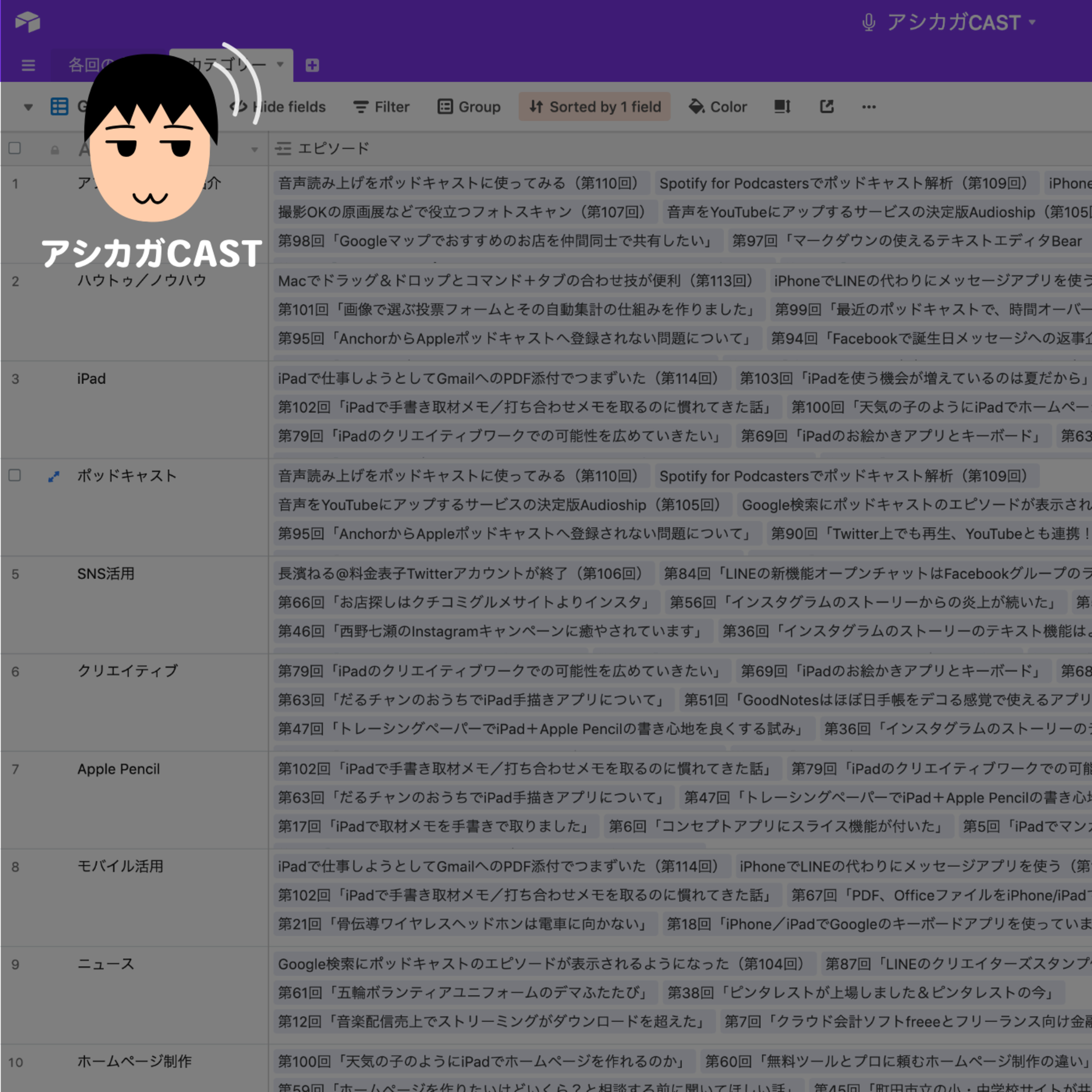Click the Filter button
The height and width of the screenshot is (1092, 1092).
[381, 107]
